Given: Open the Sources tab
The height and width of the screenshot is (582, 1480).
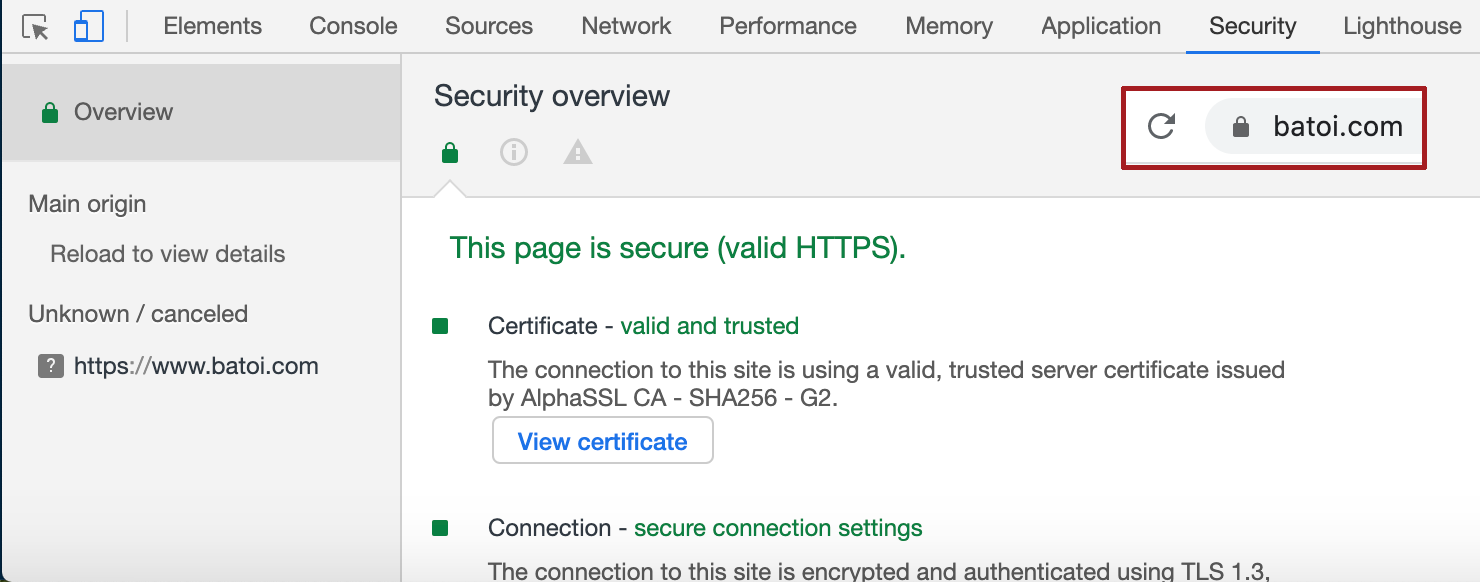Looking at the screenshot, I should (489, 27).
